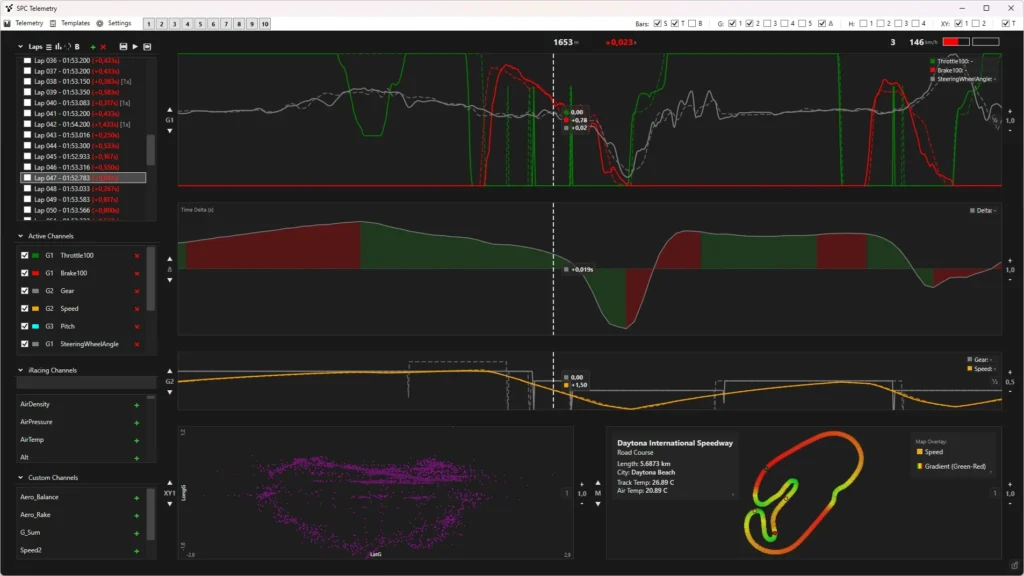This screenshot has height=576, width=1024.
Task: Click the save icon in Laps header
Action: point(123,47)
